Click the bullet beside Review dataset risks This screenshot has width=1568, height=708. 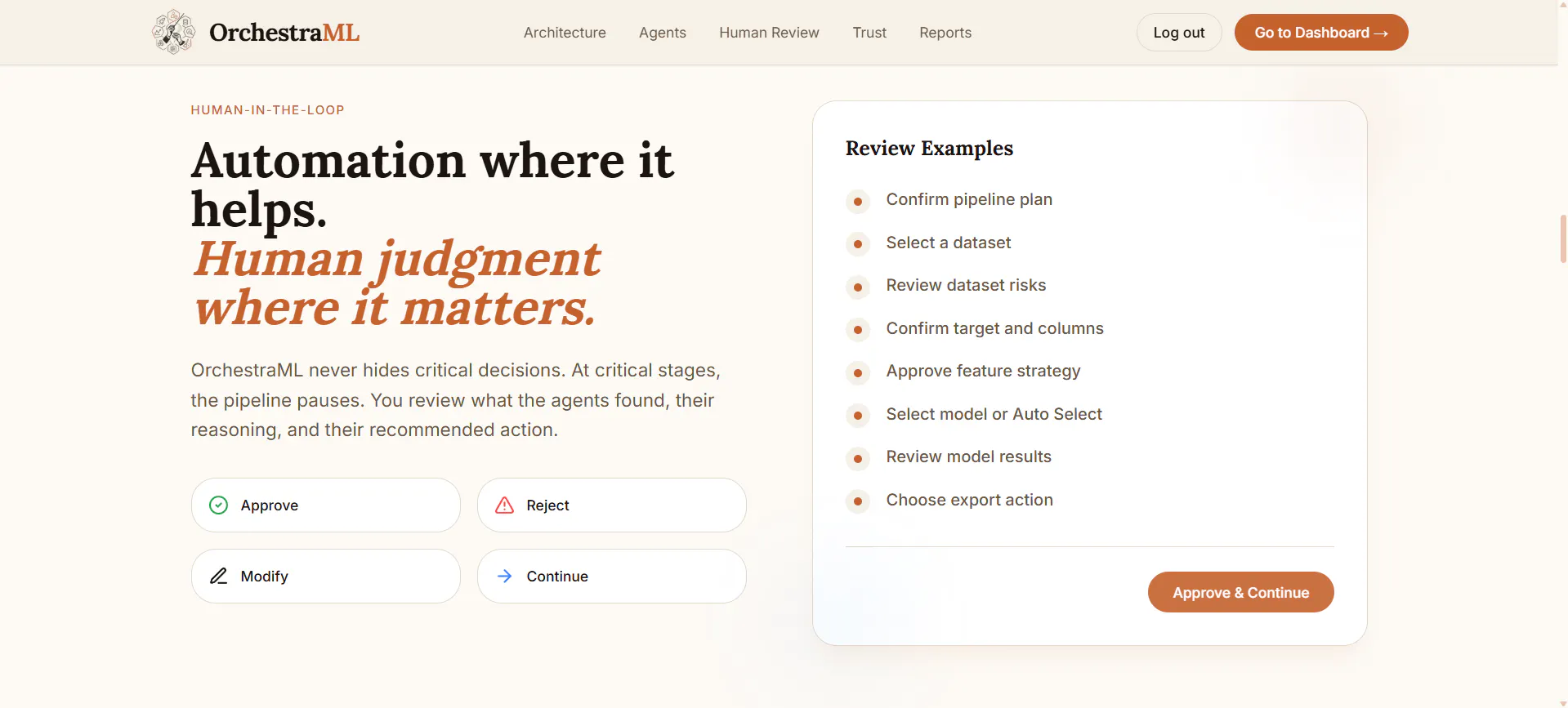[x=858, y=287]
